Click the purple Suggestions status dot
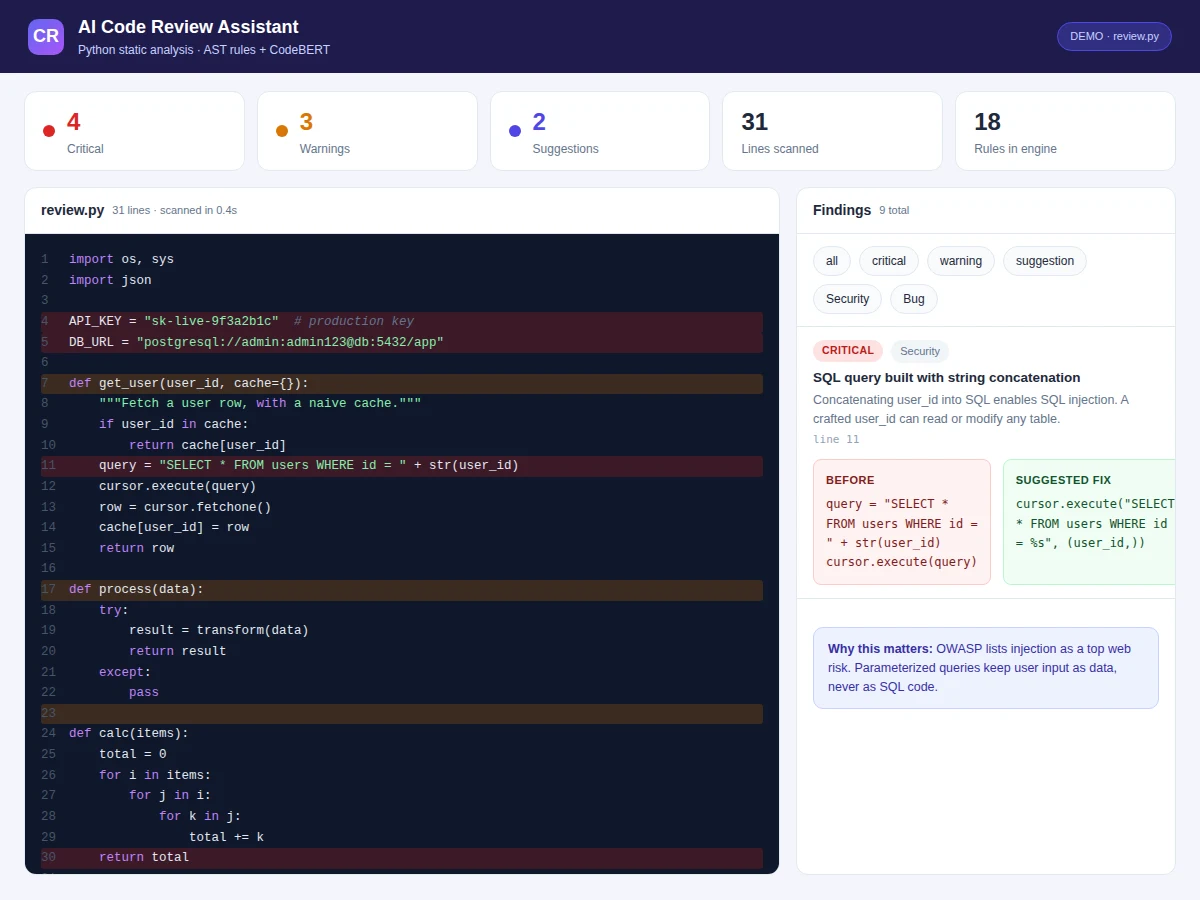1200x900 pixels. pos(515,131)
